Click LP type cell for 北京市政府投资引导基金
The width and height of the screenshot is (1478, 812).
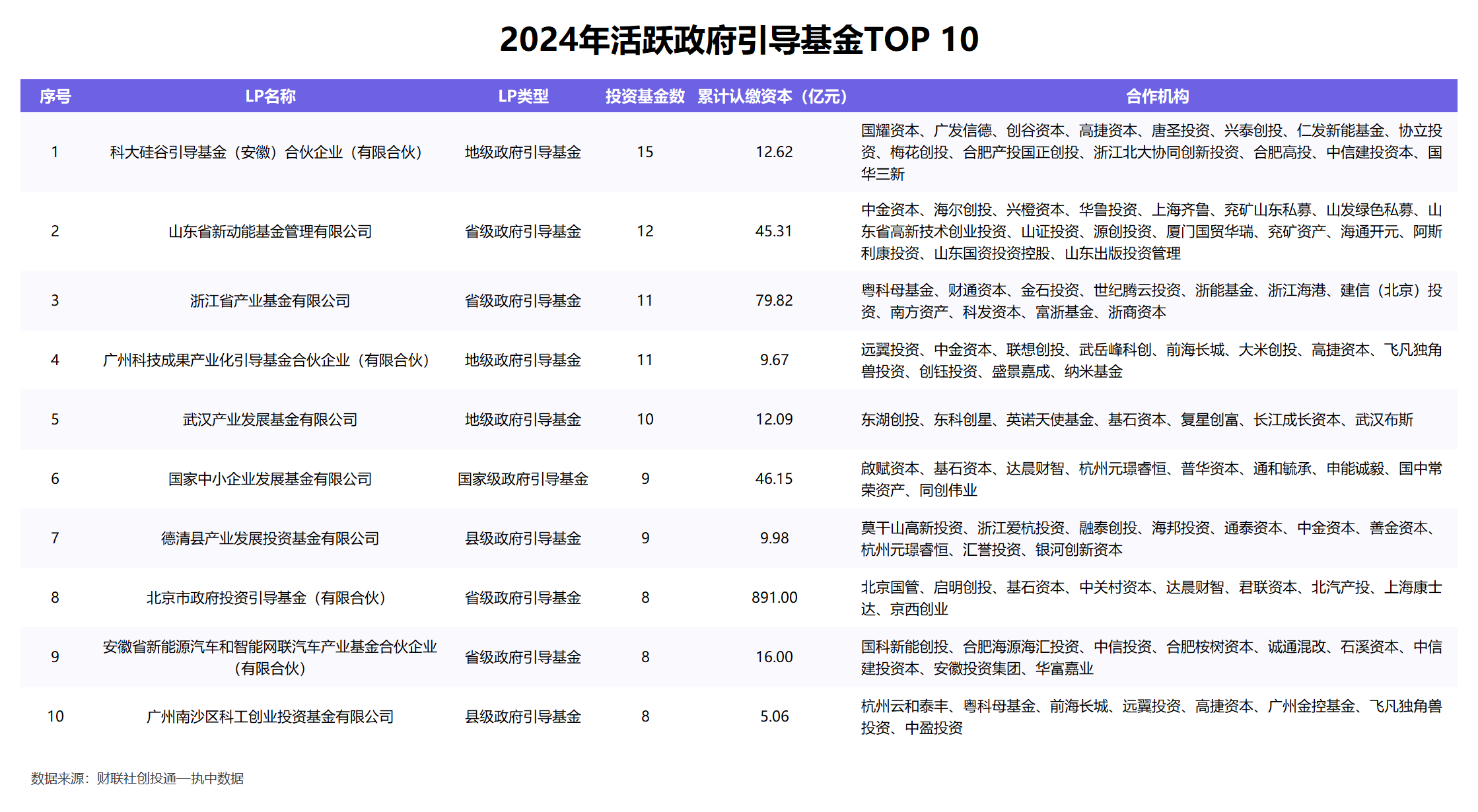tap(523, 598)
